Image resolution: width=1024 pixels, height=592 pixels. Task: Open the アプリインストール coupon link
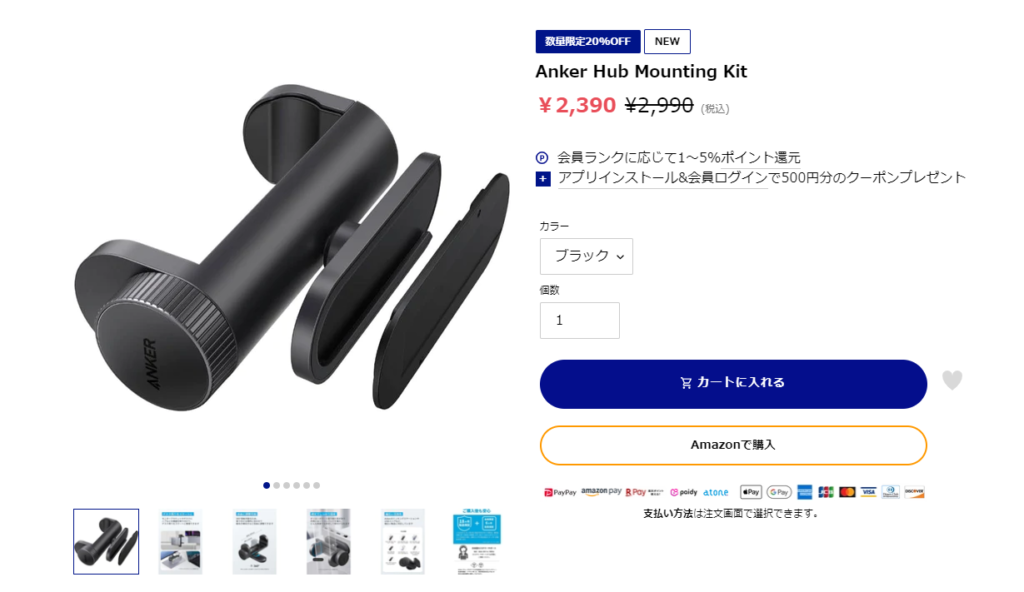761,178
